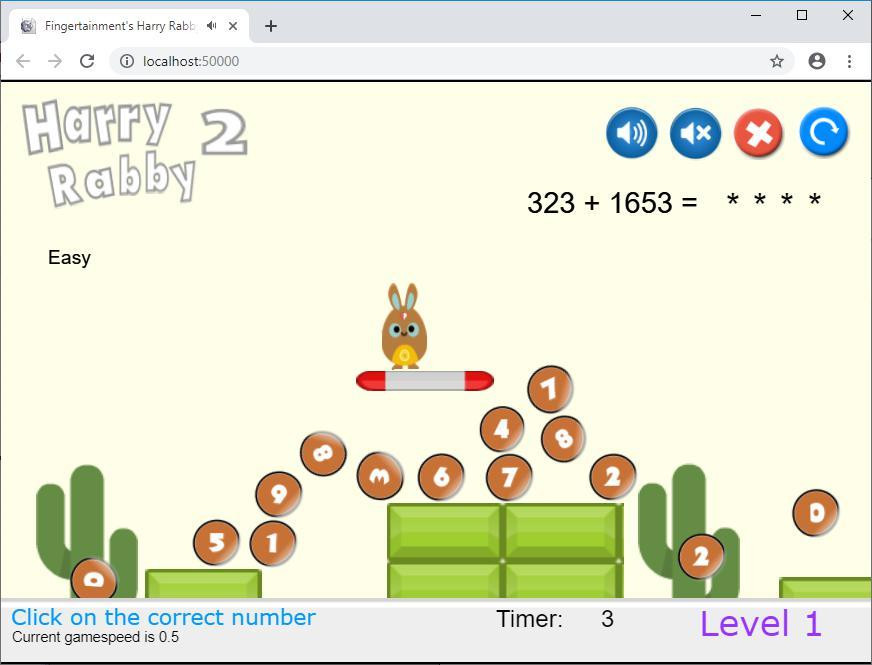Turn the game sound on
Image resolution: width=872 pixels, height=665 pixels.
[631, 133]
